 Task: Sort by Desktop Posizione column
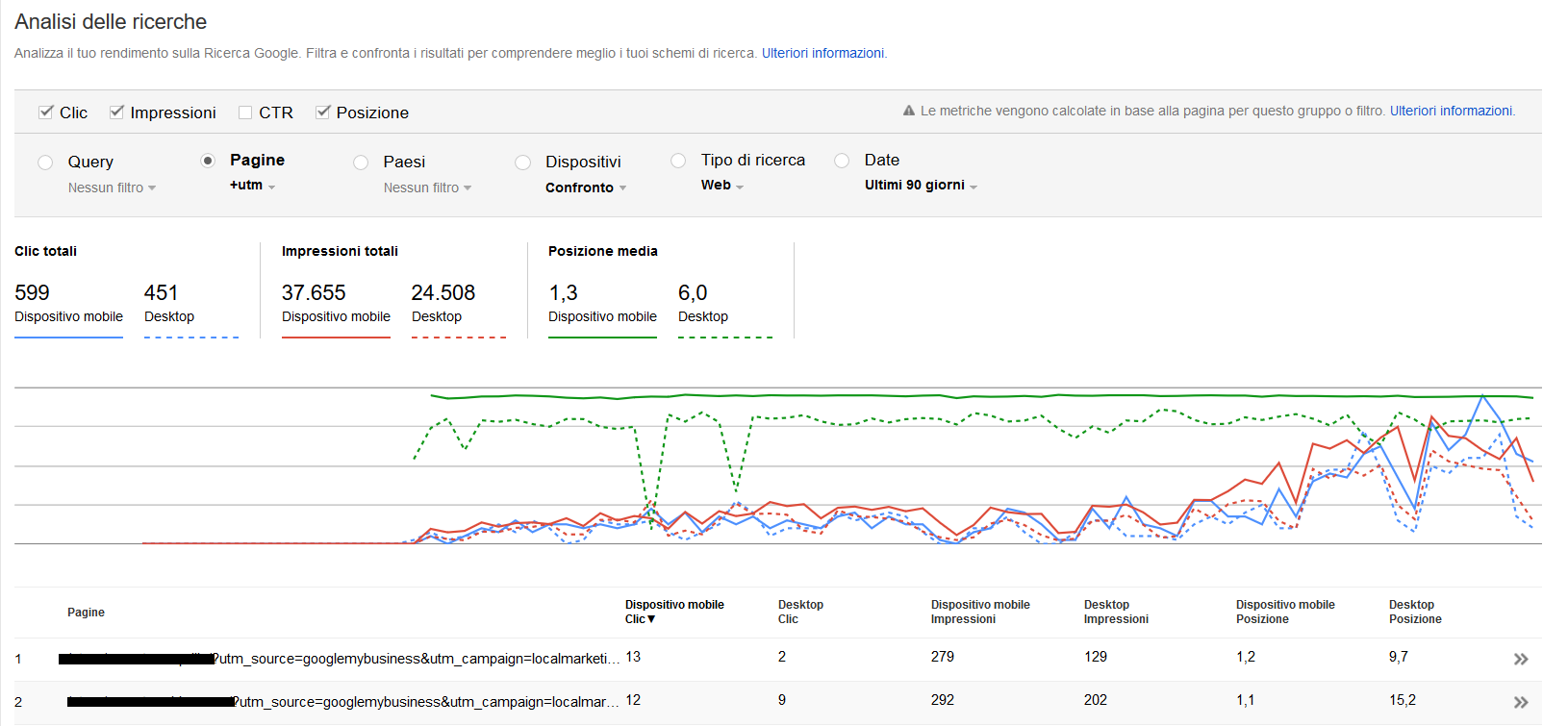click(x=1415, y=612)
